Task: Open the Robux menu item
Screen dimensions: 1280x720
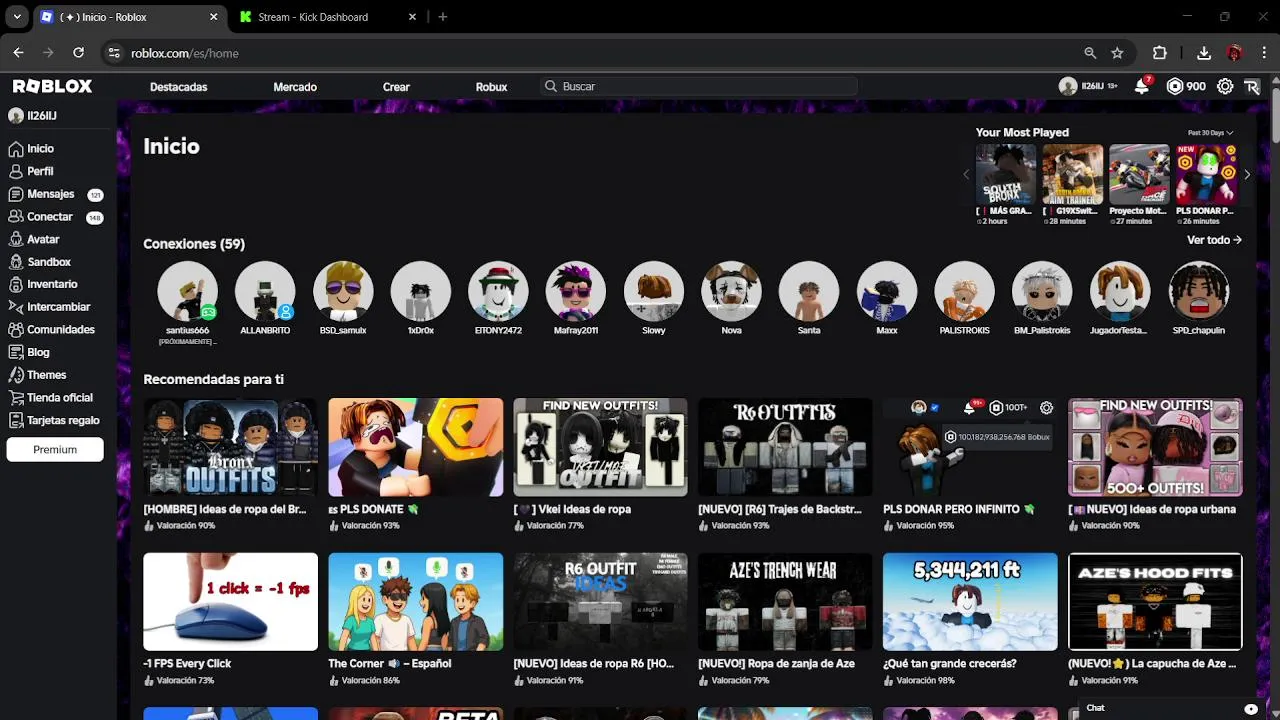Action: point(491,87)
